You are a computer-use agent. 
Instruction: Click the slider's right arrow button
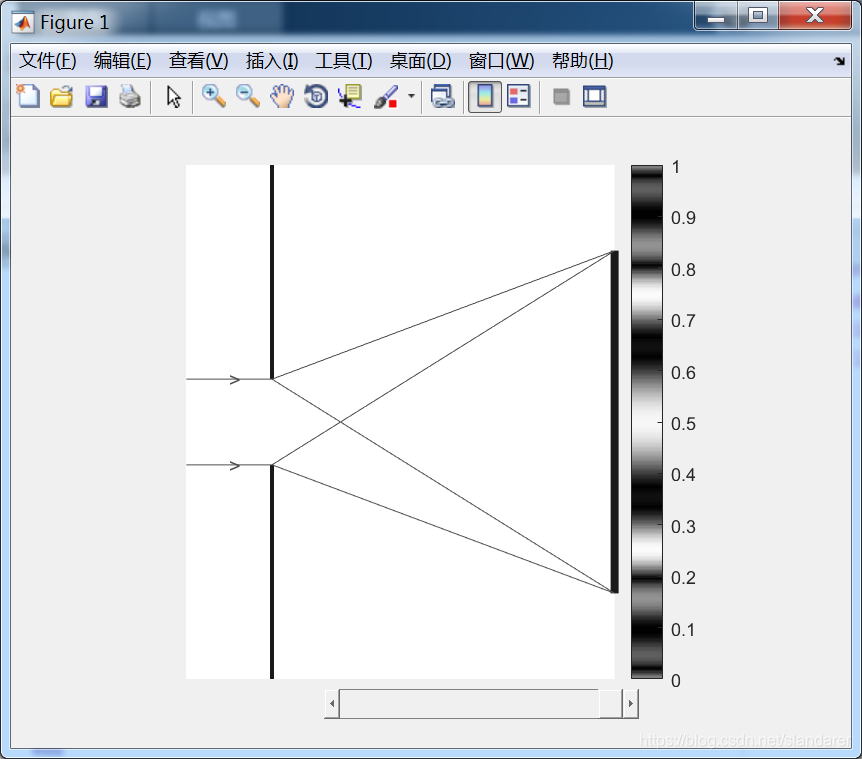[630, 703]
